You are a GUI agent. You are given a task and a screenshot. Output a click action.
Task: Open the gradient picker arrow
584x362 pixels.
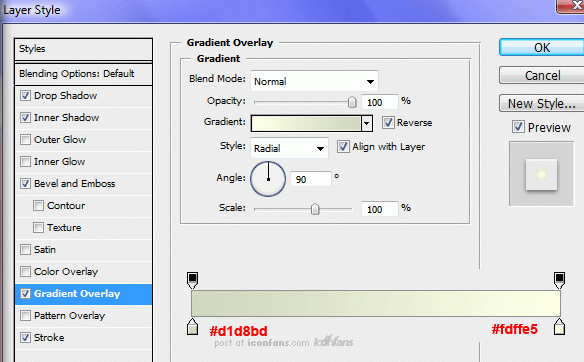(367, 123)
